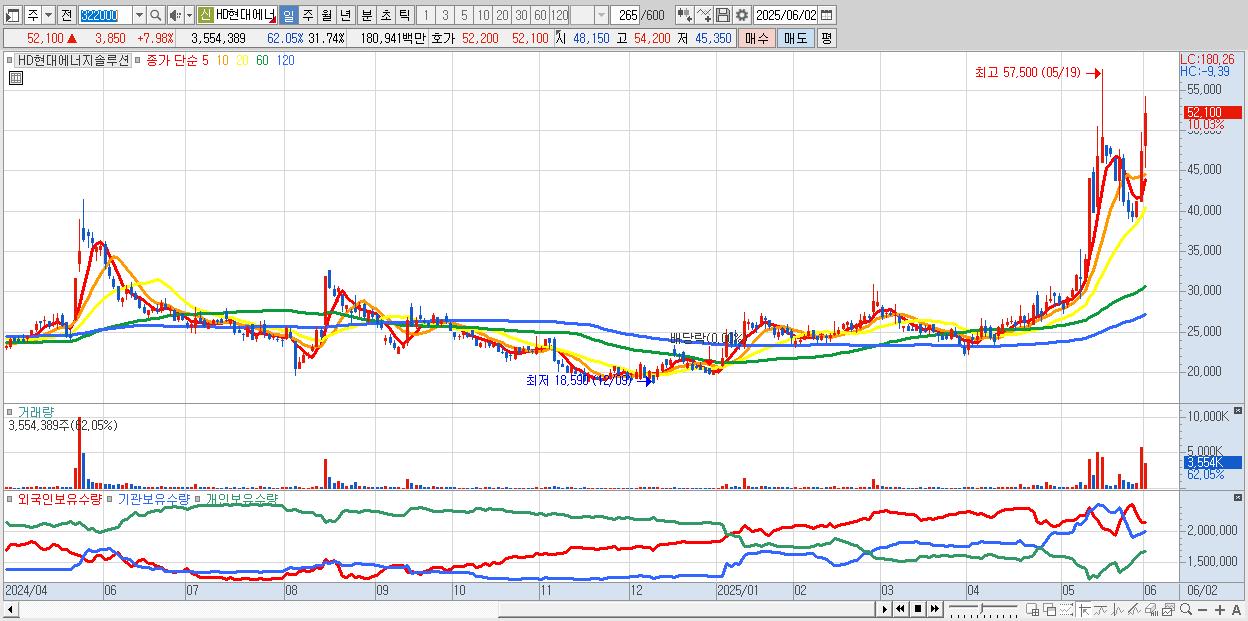Zoom out using minus icon
The width and height of the screenshot is (1248, 621).
1202,610
